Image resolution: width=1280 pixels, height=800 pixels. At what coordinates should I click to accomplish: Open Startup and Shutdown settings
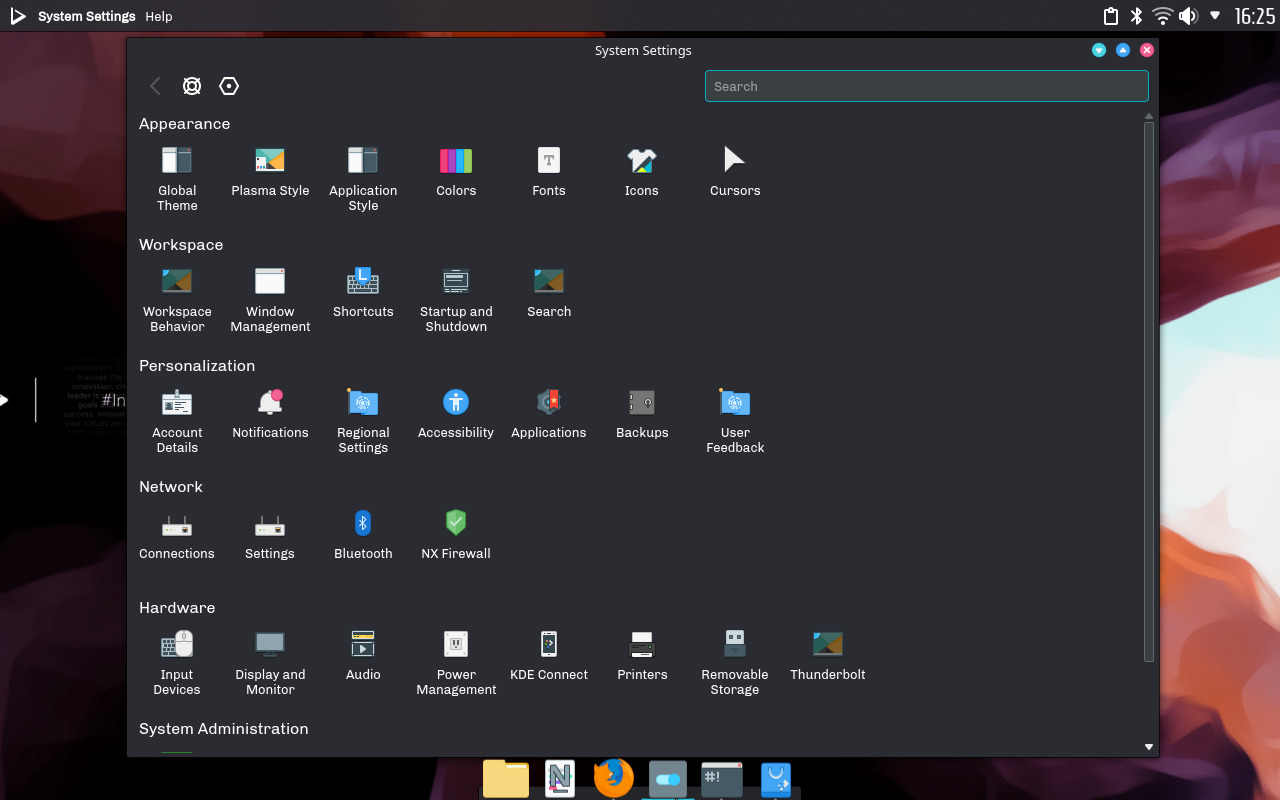(456, 296)
